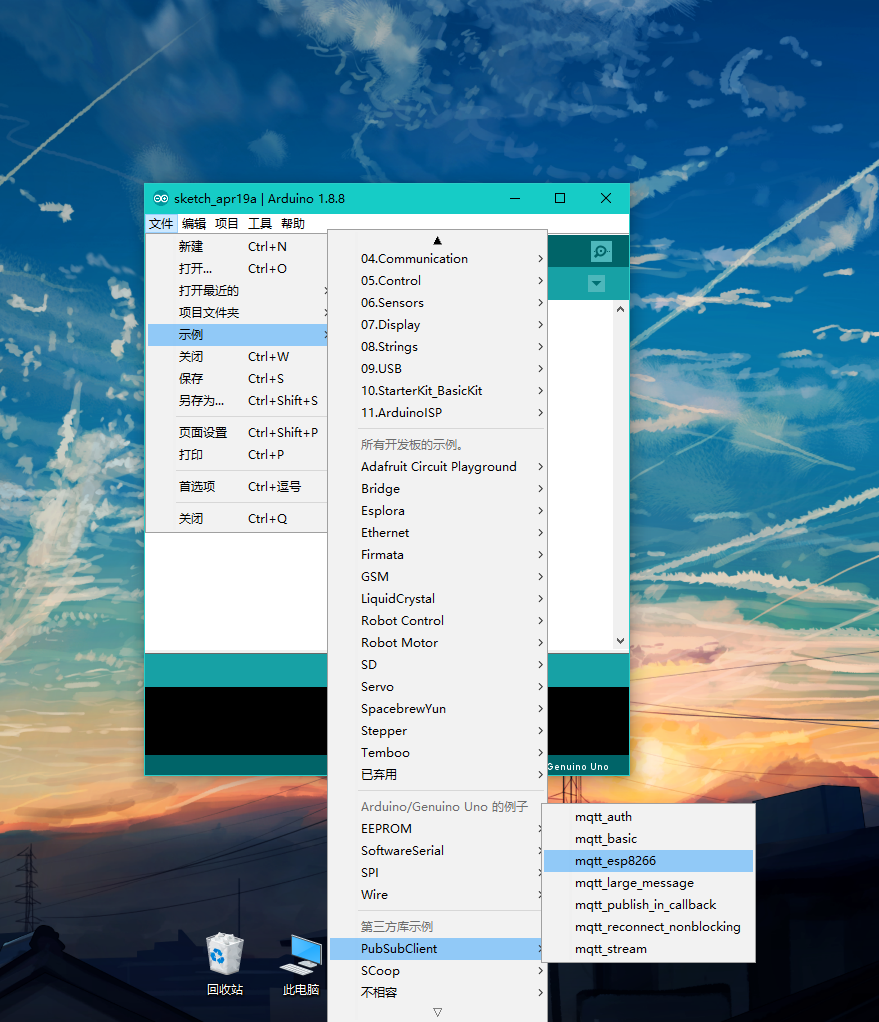Open 已弃用 examples submenu
879x1022 pixels.
click(x=437, y=775)
